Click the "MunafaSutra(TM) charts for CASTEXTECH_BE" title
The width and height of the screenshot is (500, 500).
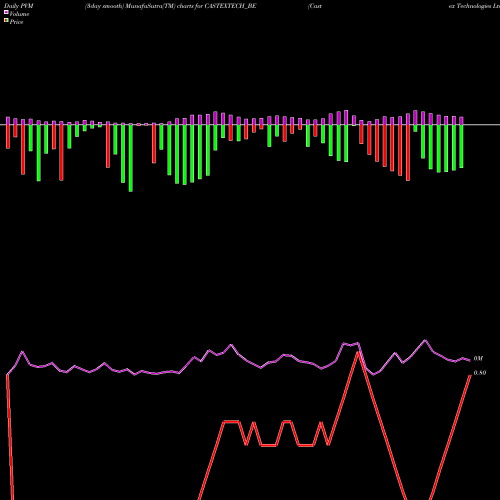click(x=191, y=6)
